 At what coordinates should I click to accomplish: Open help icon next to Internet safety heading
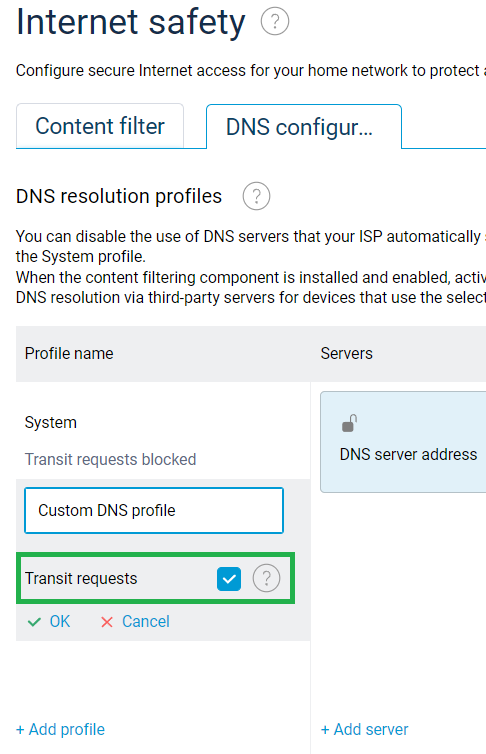274,22
